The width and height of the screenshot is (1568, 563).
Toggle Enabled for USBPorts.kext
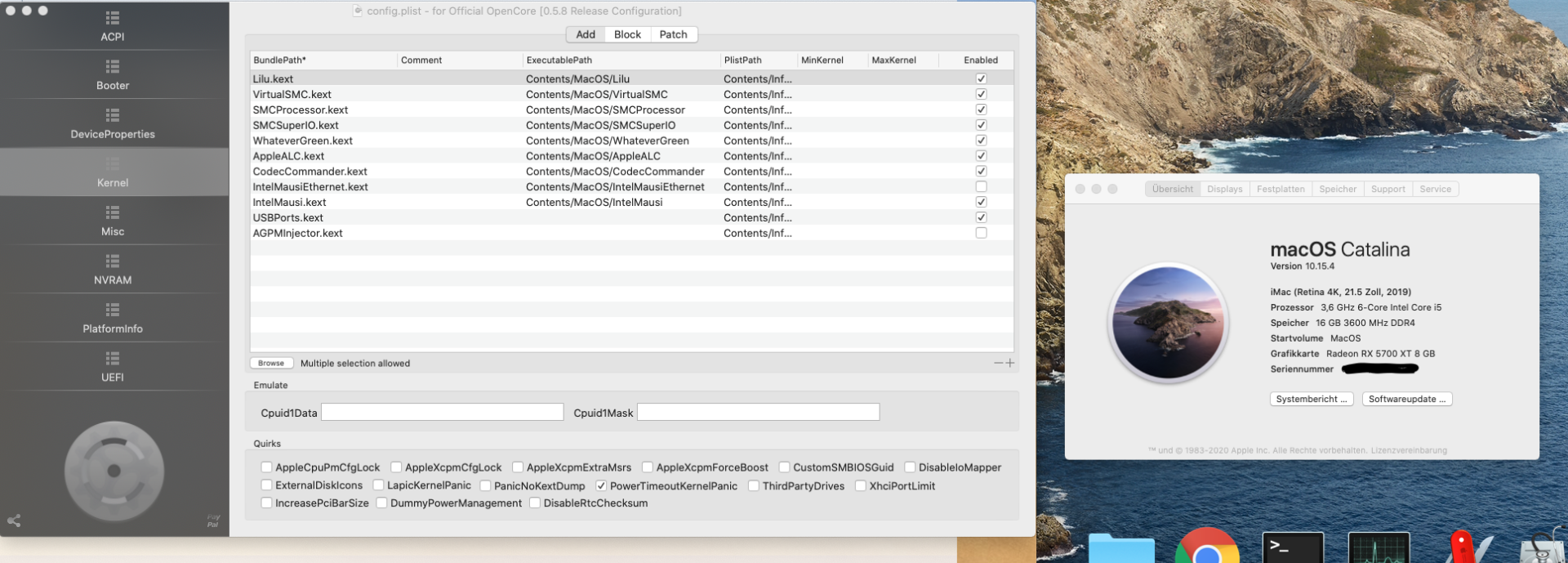click(x=981, y=217)
